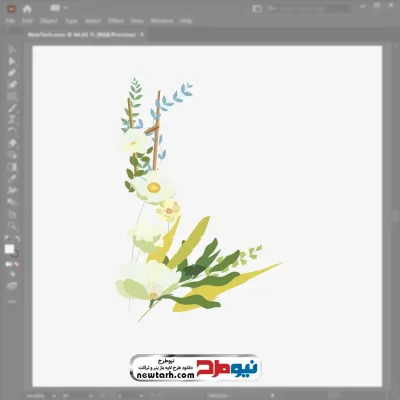
Task: Select the Gradient tool
Action: click(12, 167)
